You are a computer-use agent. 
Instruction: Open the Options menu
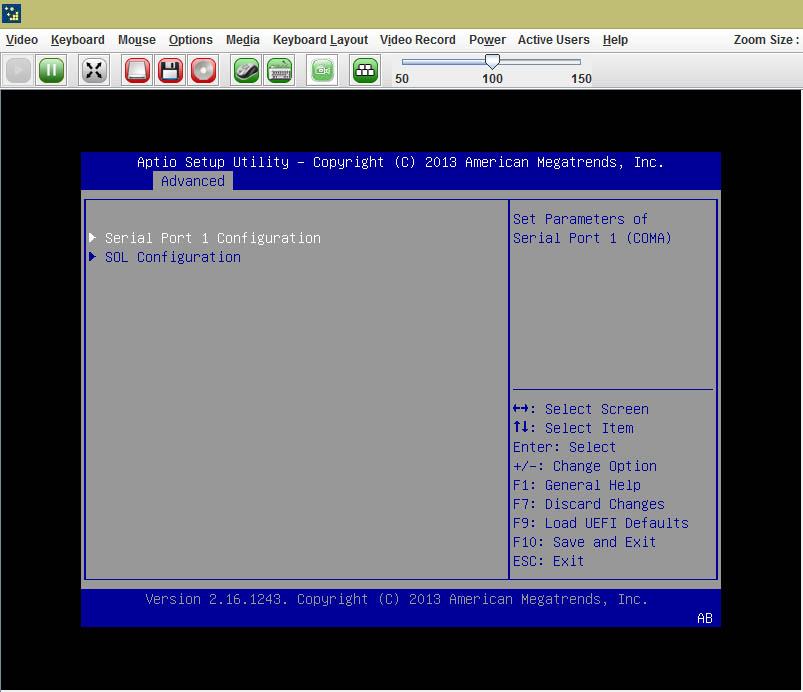click(x=191, y=40)
